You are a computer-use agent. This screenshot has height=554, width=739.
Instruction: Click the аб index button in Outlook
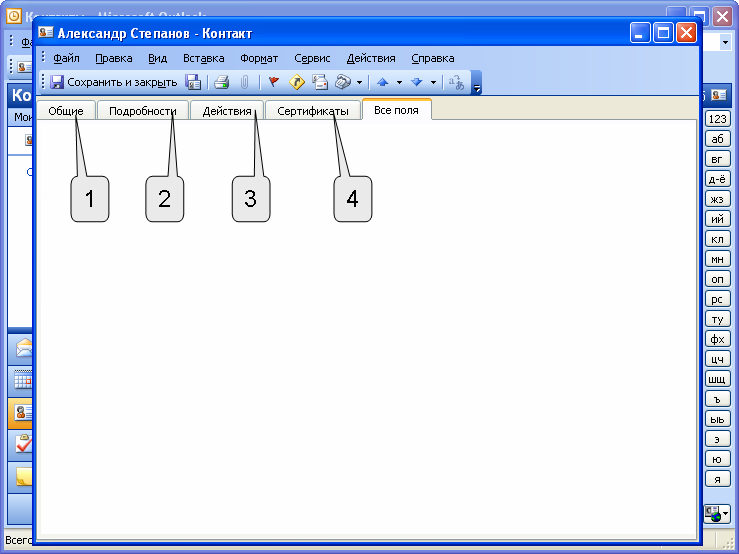[717, 139]
